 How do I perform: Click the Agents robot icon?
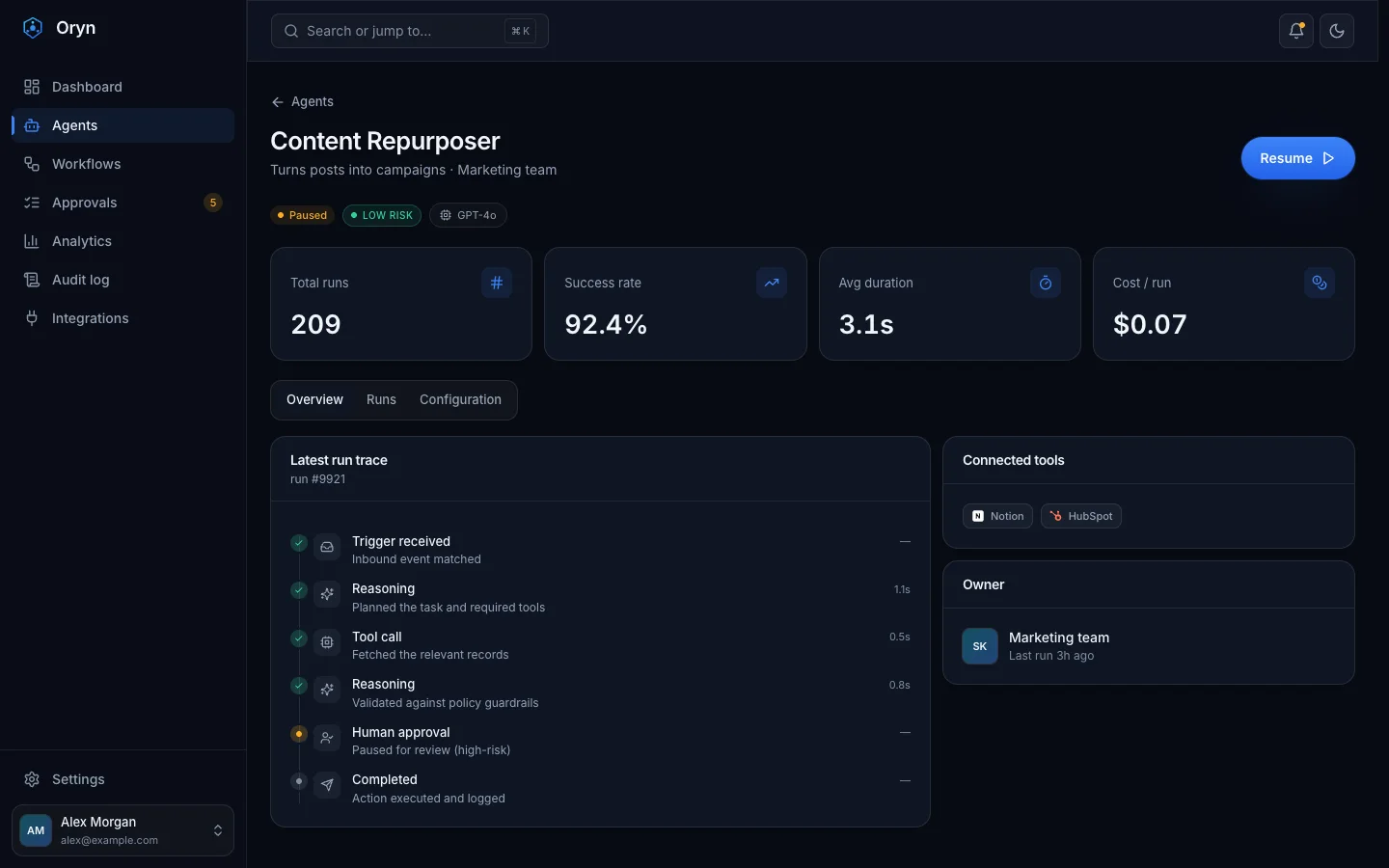coord(32,125)
